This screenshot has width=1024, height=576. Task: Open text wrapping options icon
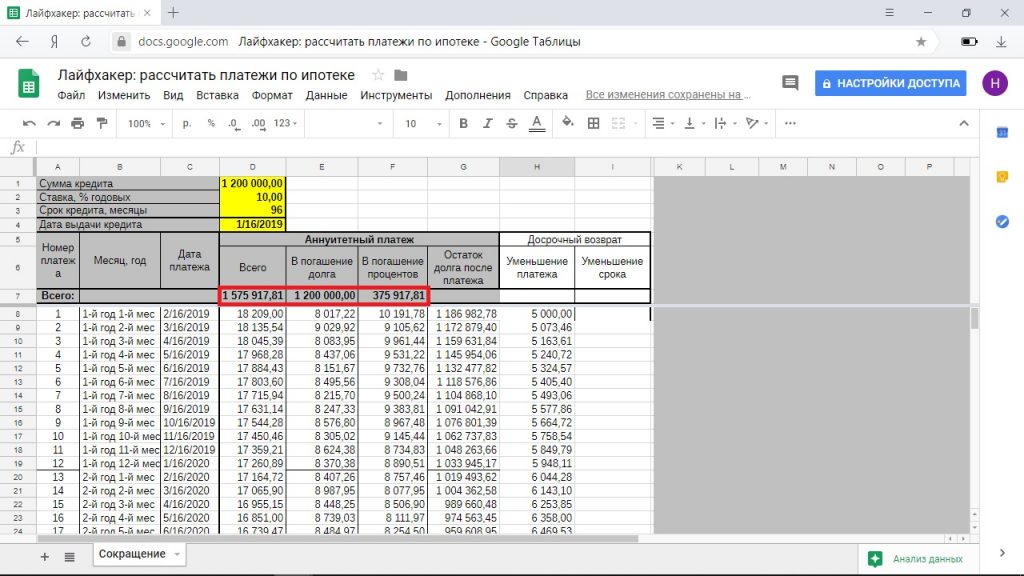720,123
